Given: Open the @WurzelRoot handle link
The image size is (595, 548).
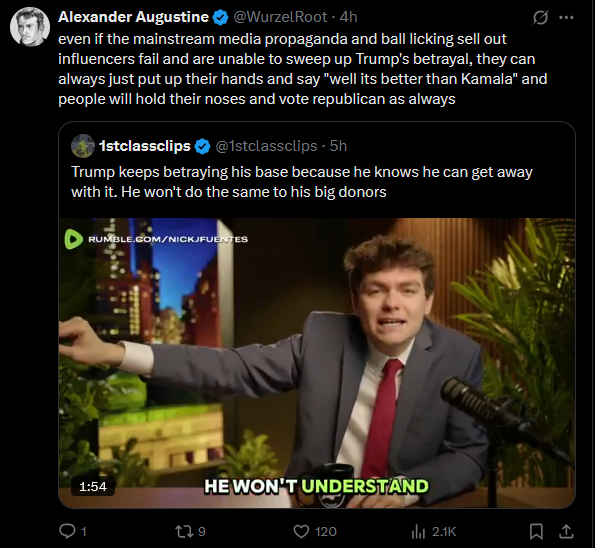Looking at the screenshot, I should pos(280,17).
